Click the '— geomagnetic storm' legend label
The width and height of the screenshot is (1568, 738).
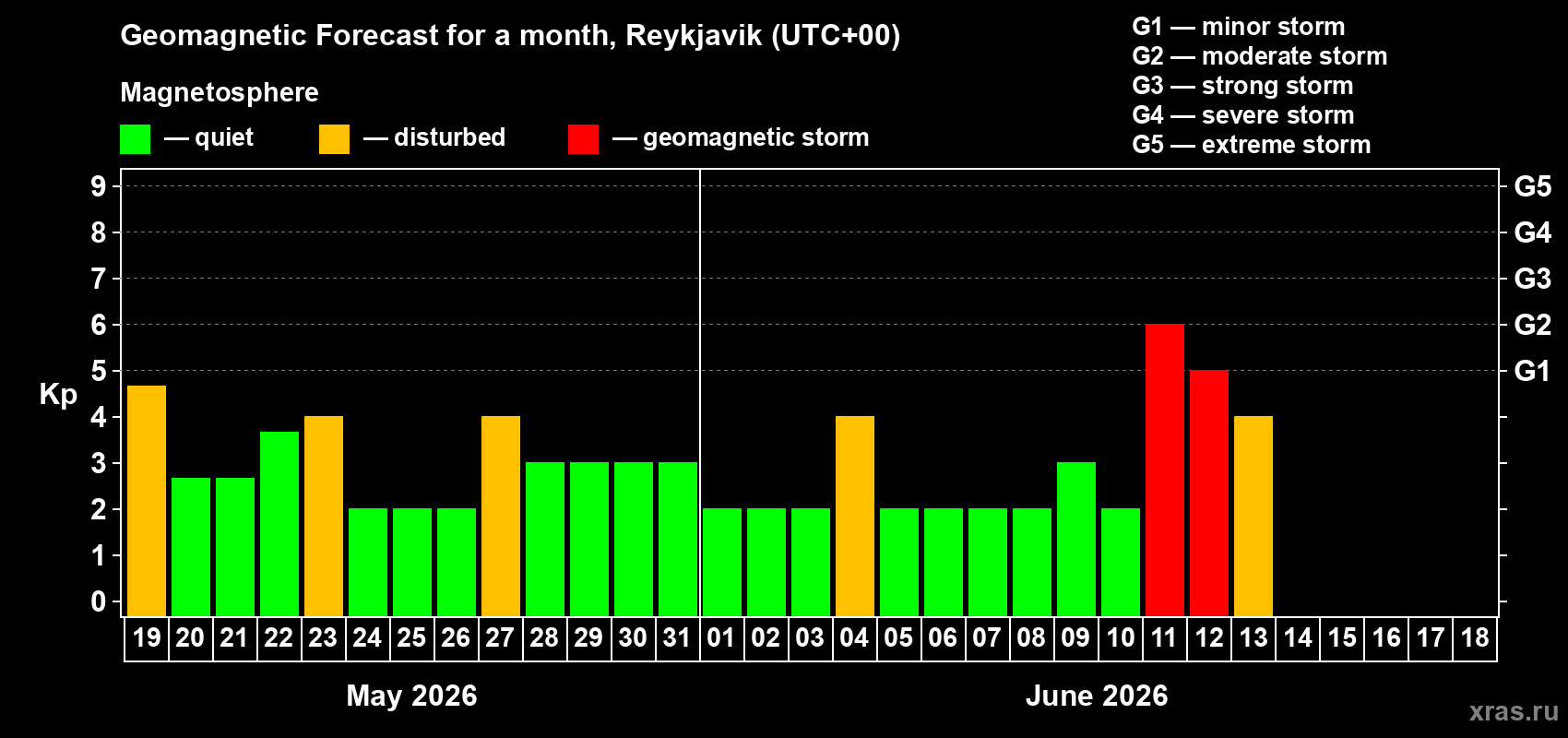click(741, 138)
